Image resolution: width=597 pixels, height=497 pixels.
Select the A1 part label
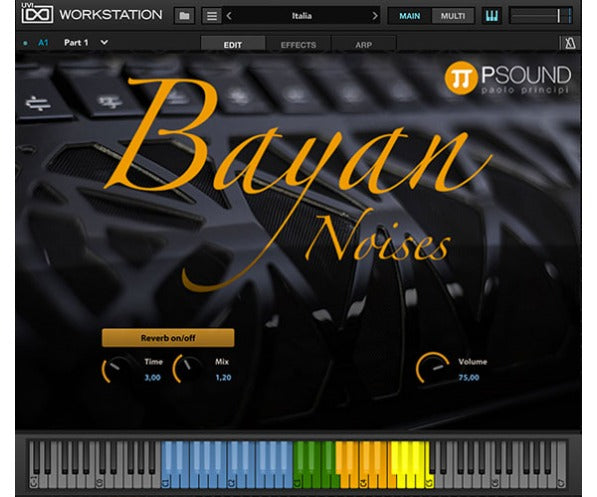click(43, 43)
